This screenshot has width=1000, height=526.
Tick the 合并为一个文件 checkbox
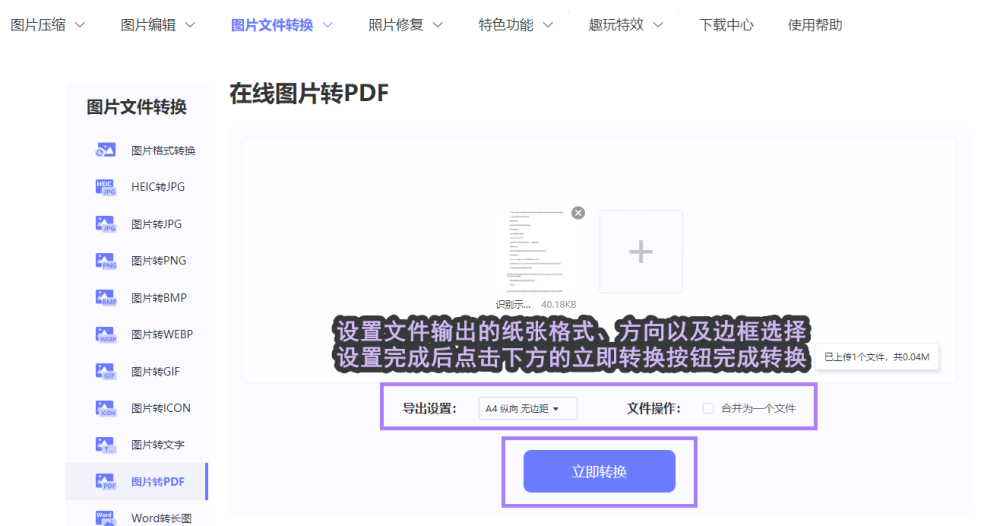(708, 408)
